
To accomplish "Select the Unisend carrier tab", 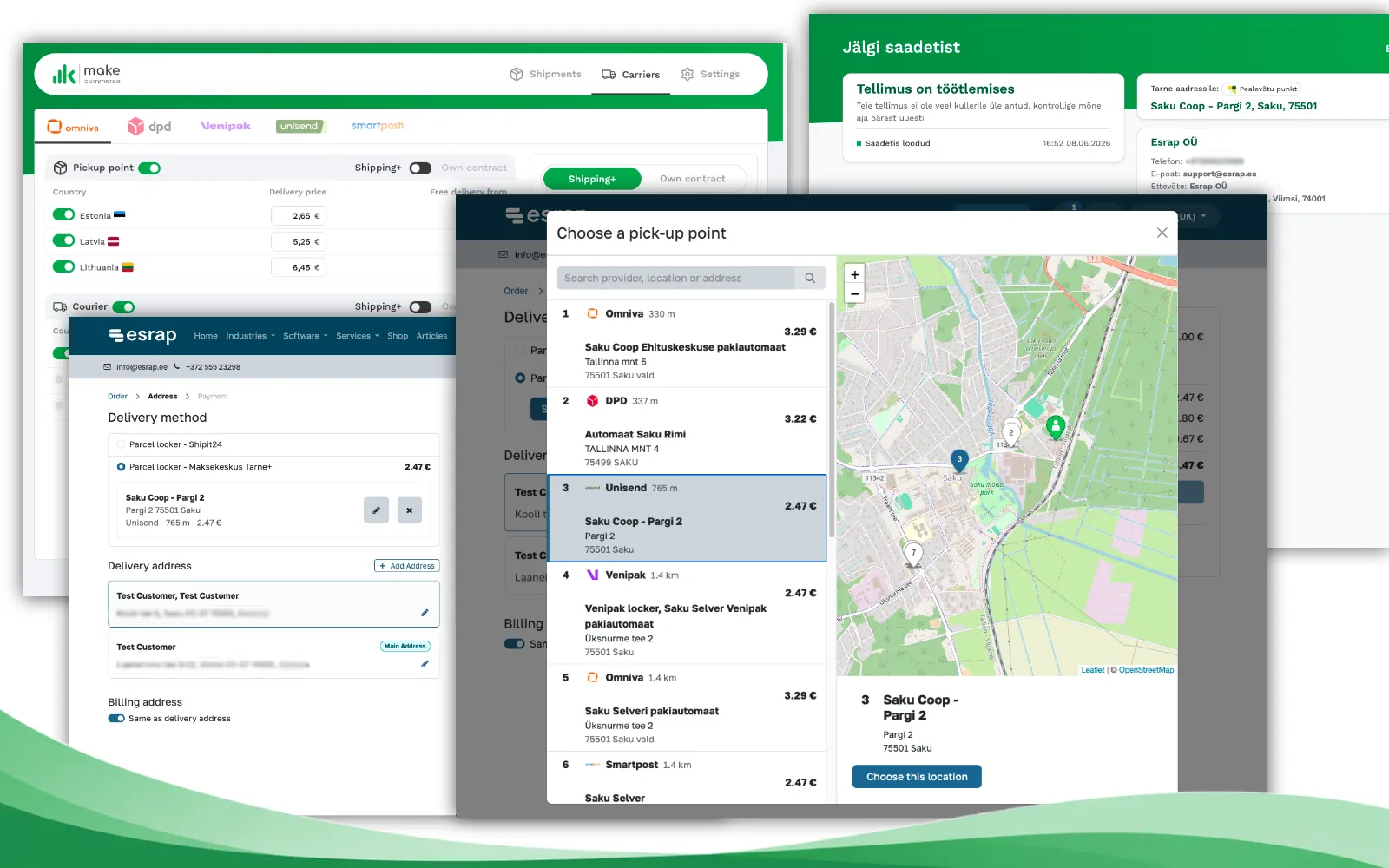I will (300, 126).
